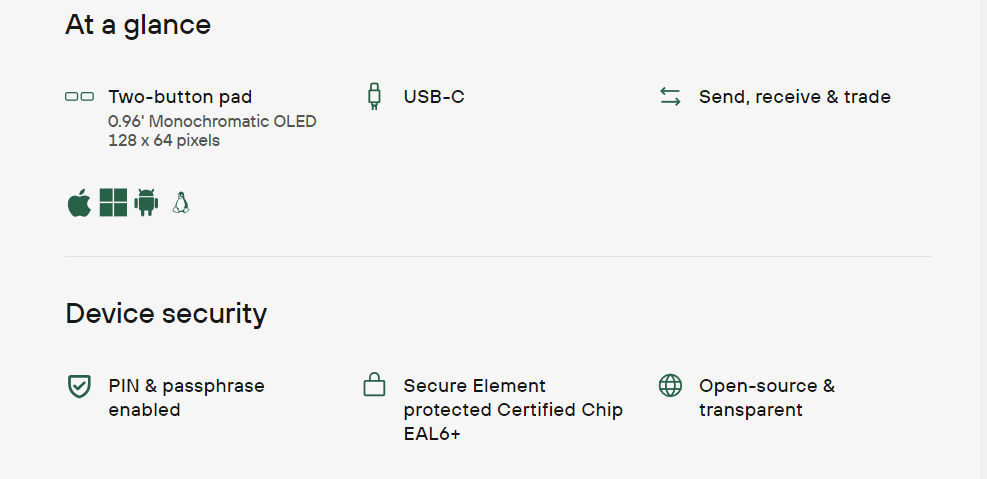Click the Apple logo icon
Screen dimensions: 987x479
pos(79,203)
